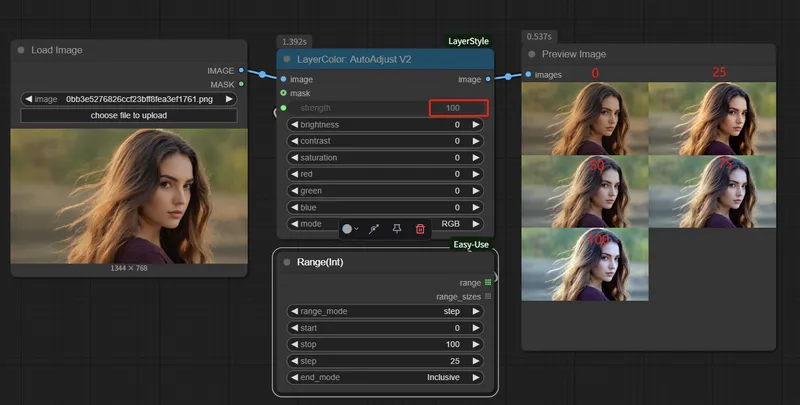The height and width of the screenshot is (405, 800).
Task: Collapse the Load Image node via dot
Action: [21, 50]
